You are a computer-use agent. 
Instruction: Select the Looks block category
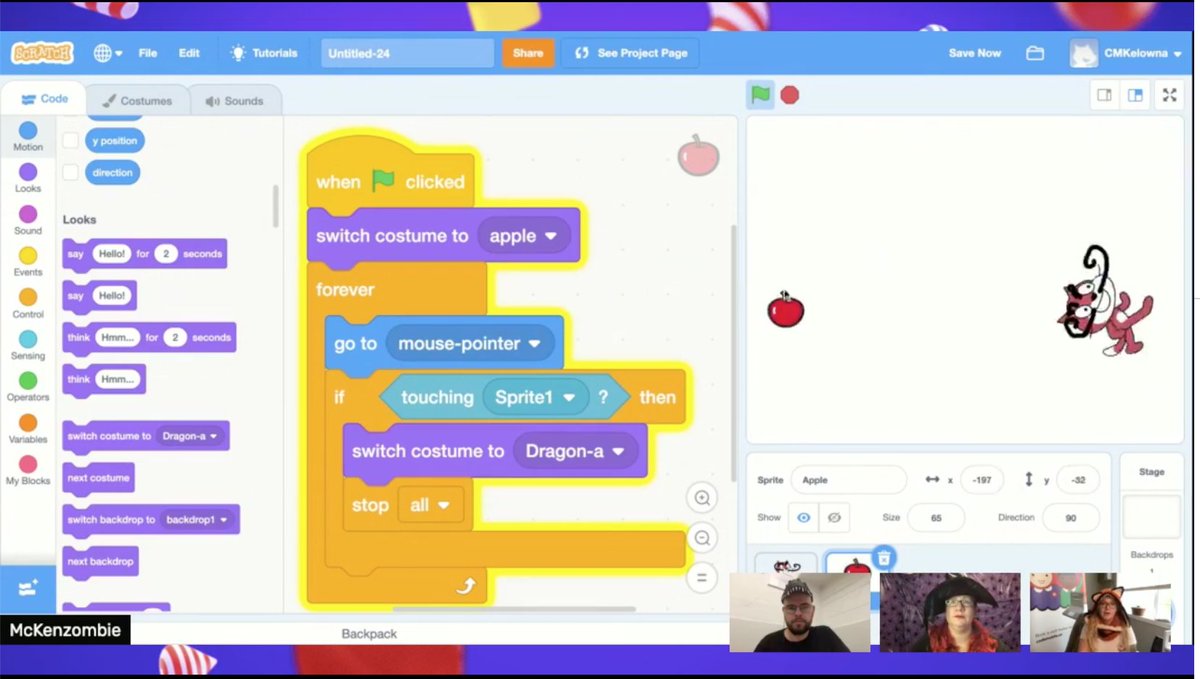[28, 179]
